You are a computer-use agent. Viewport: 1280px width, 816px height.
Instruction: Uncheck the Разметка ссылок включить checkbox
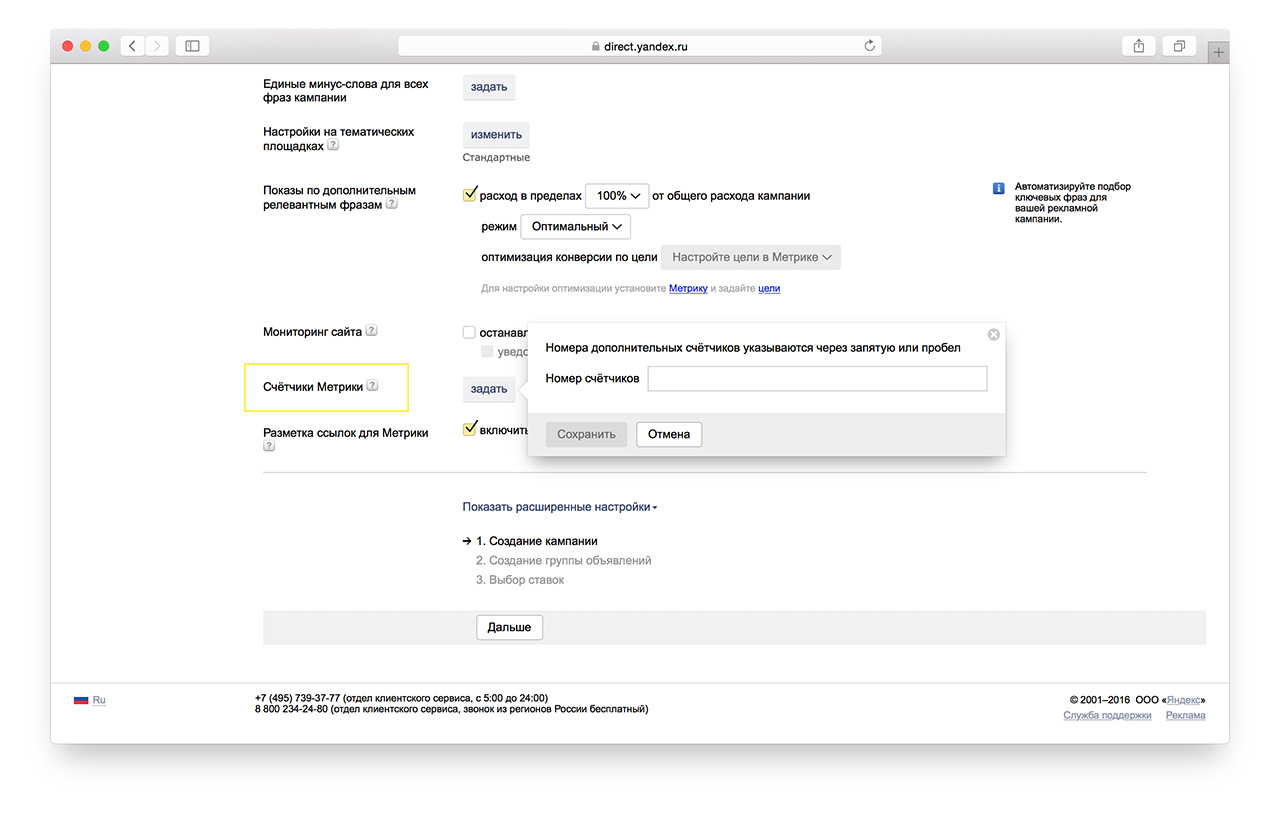click(470, 429)
